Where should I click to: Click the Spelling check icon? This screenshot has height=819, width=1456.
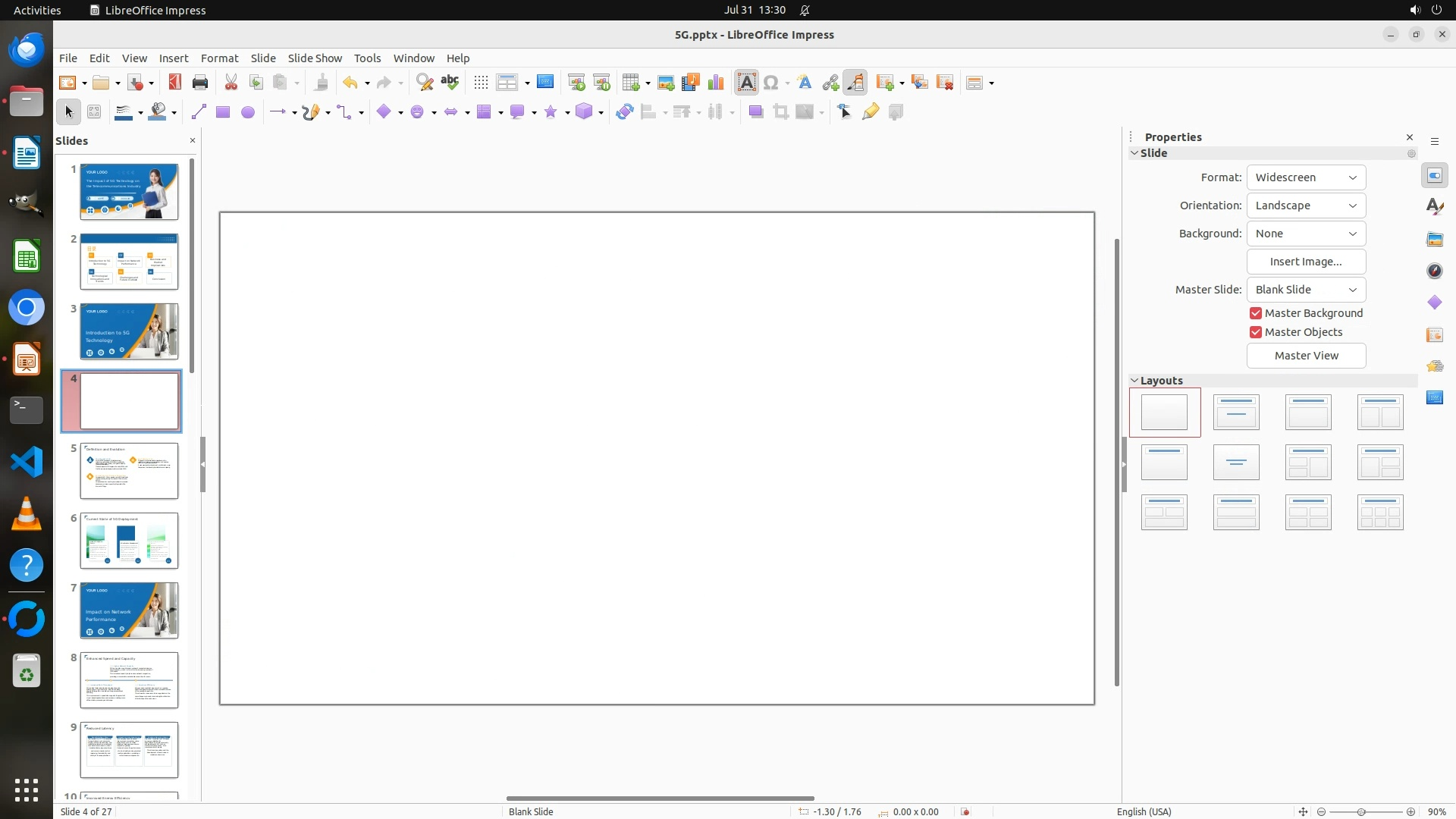450,83
